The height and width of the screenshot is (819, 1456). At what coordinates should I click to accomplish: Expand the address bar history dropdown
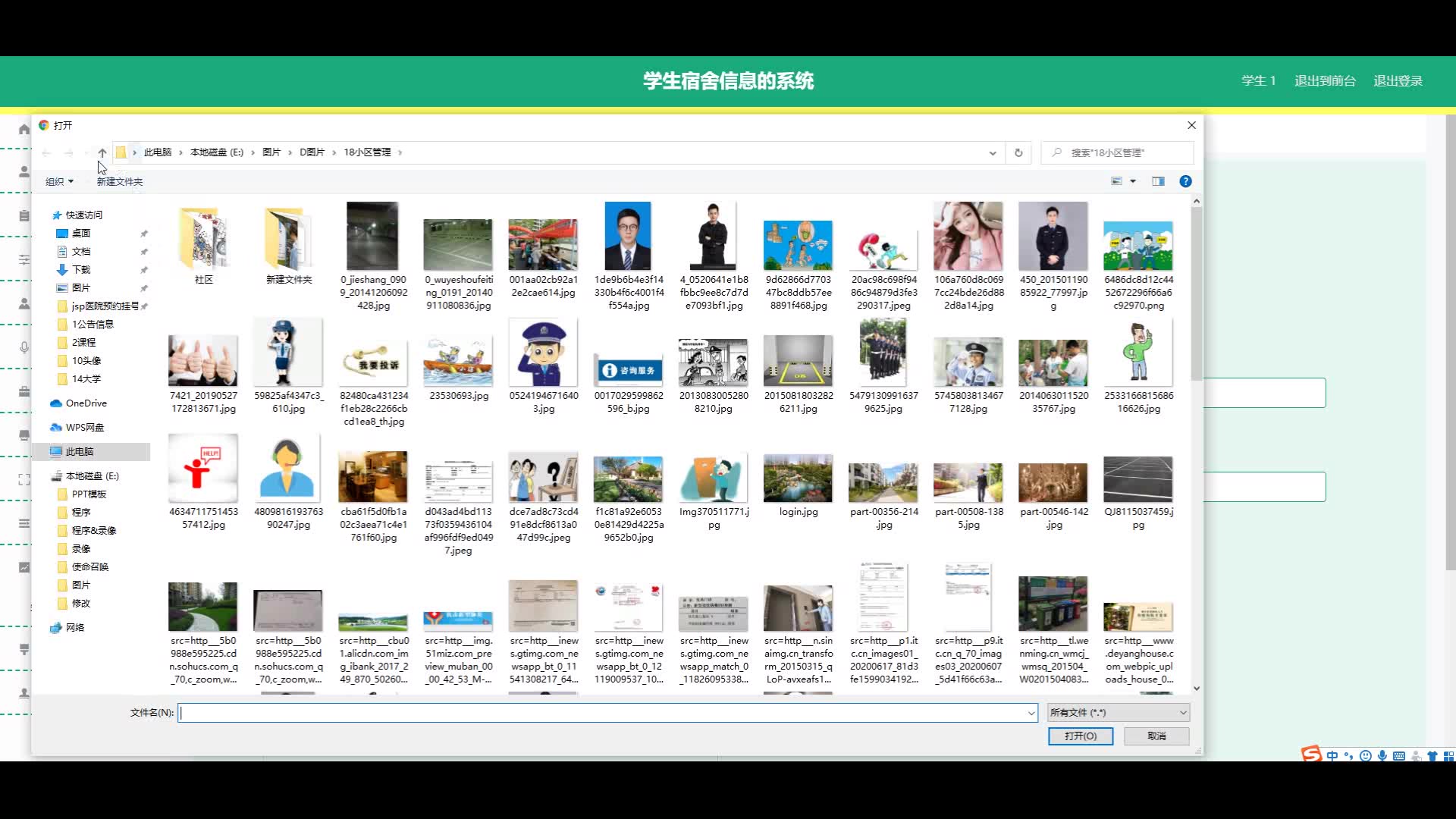click(992, 152)
